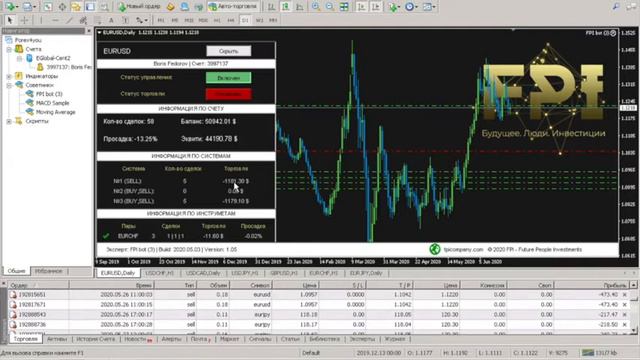Screen dimensions: 640x360
Task: Click the Скрыть button on panel
Action: tap(229, 51)
